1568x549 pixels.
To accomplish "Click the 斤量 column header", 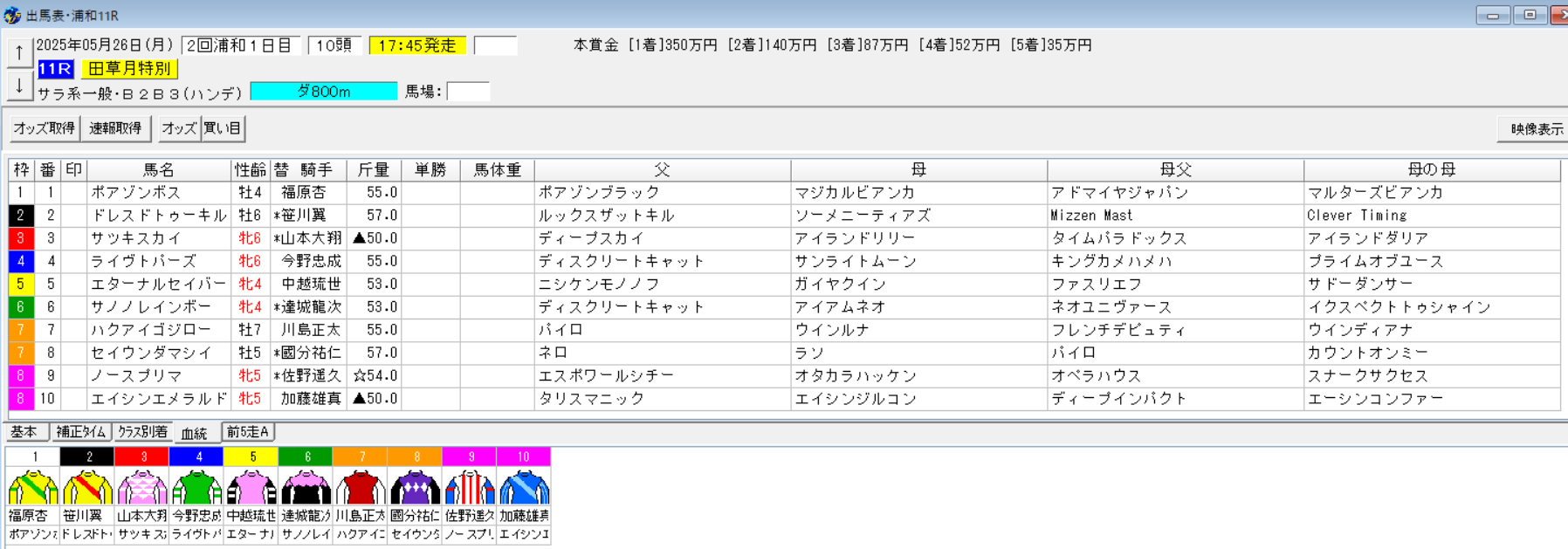I will click(374, 170).
